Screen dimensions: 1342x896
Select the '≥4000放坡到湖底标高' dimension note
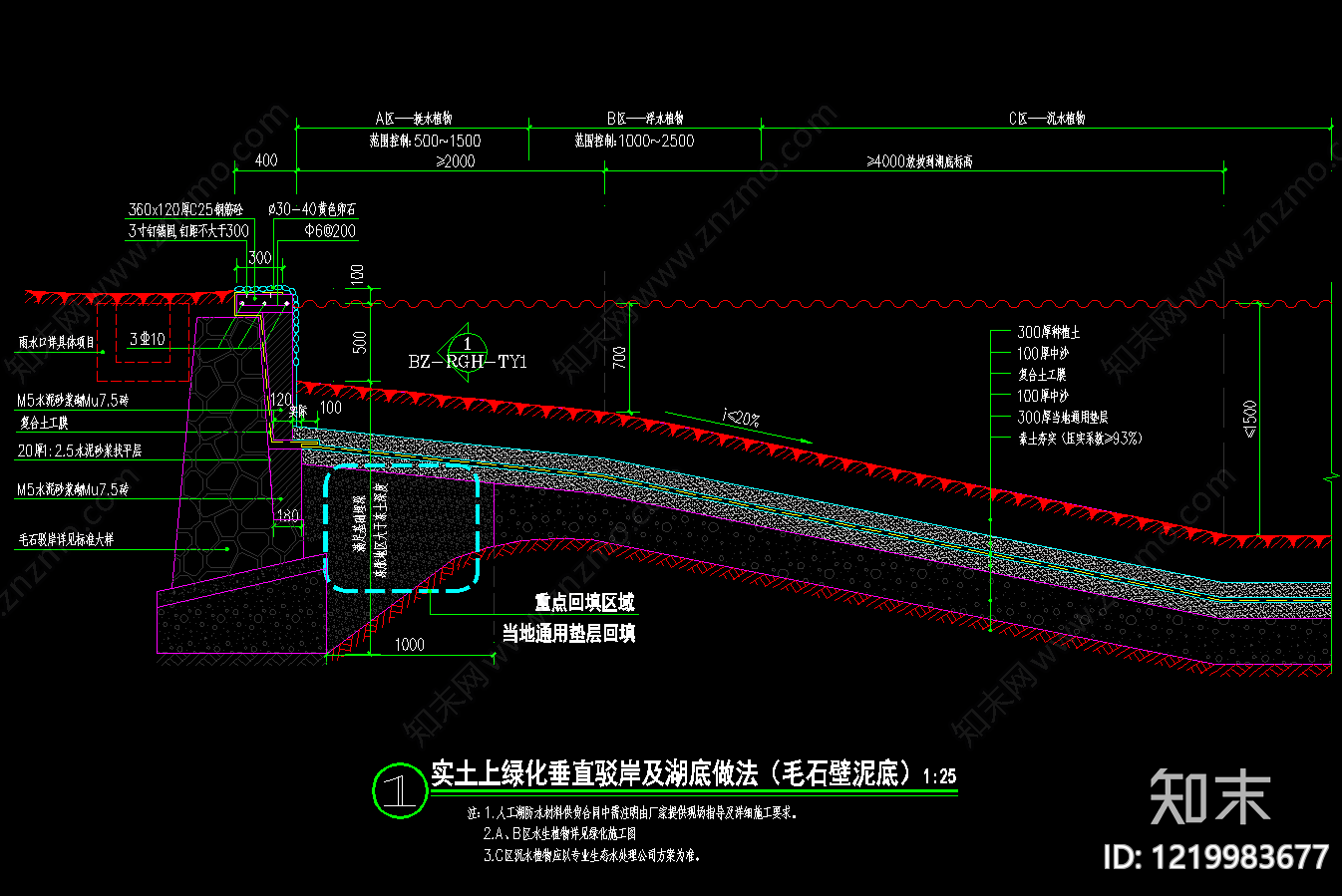point(919,161)
